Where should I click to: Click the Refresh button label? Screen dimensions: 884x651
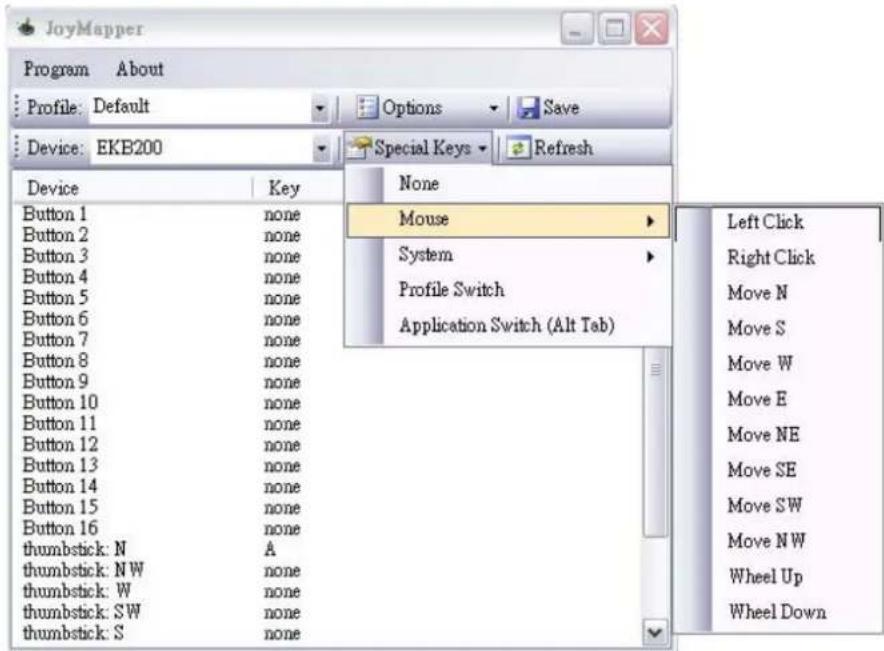click(x=563, y=148)
